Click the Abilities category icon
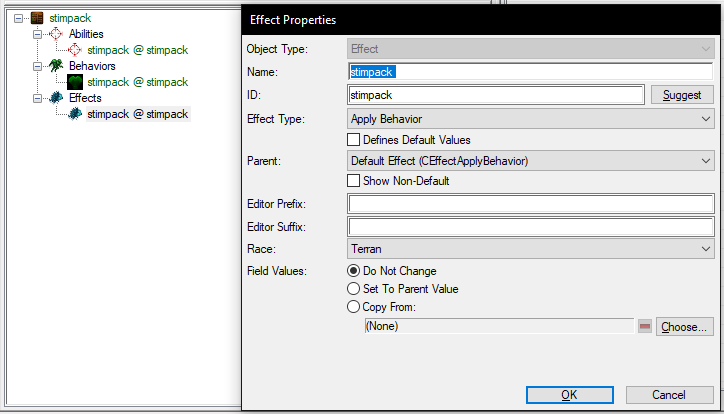This screenshot has height=414, width=724. 56,34
